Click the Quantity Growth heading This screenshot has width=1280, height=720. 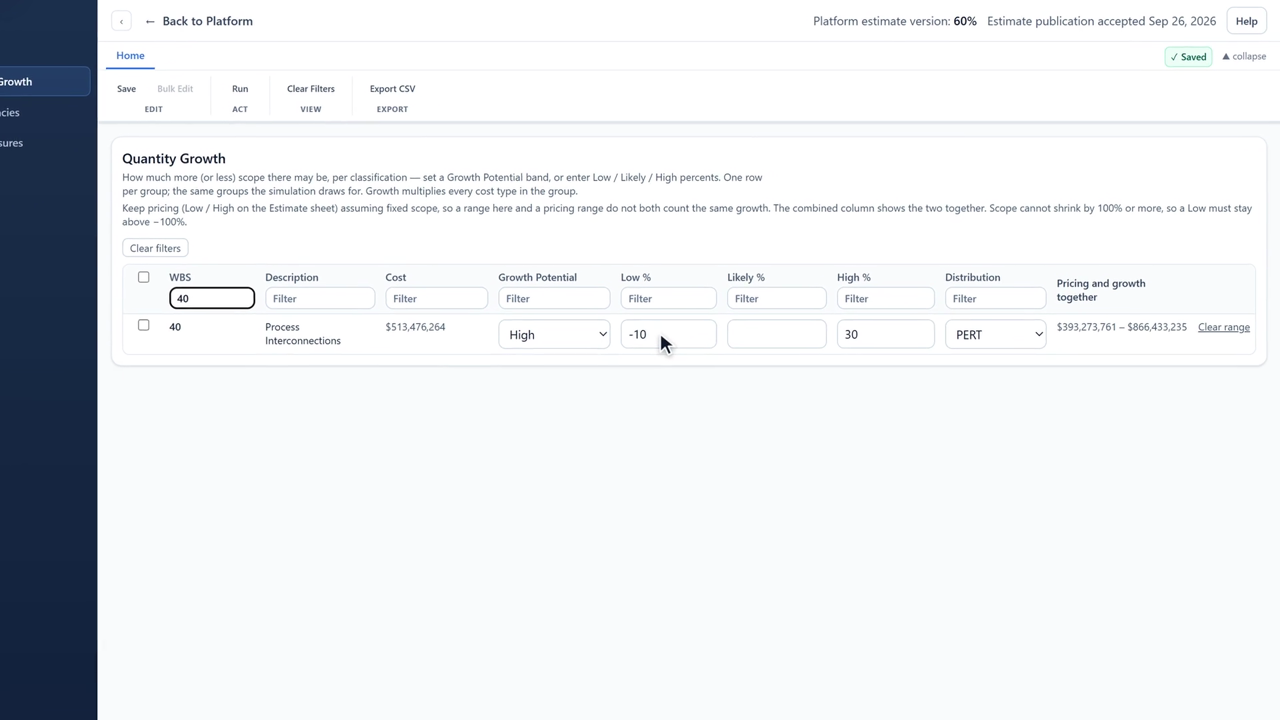click(x=174, y=158)
